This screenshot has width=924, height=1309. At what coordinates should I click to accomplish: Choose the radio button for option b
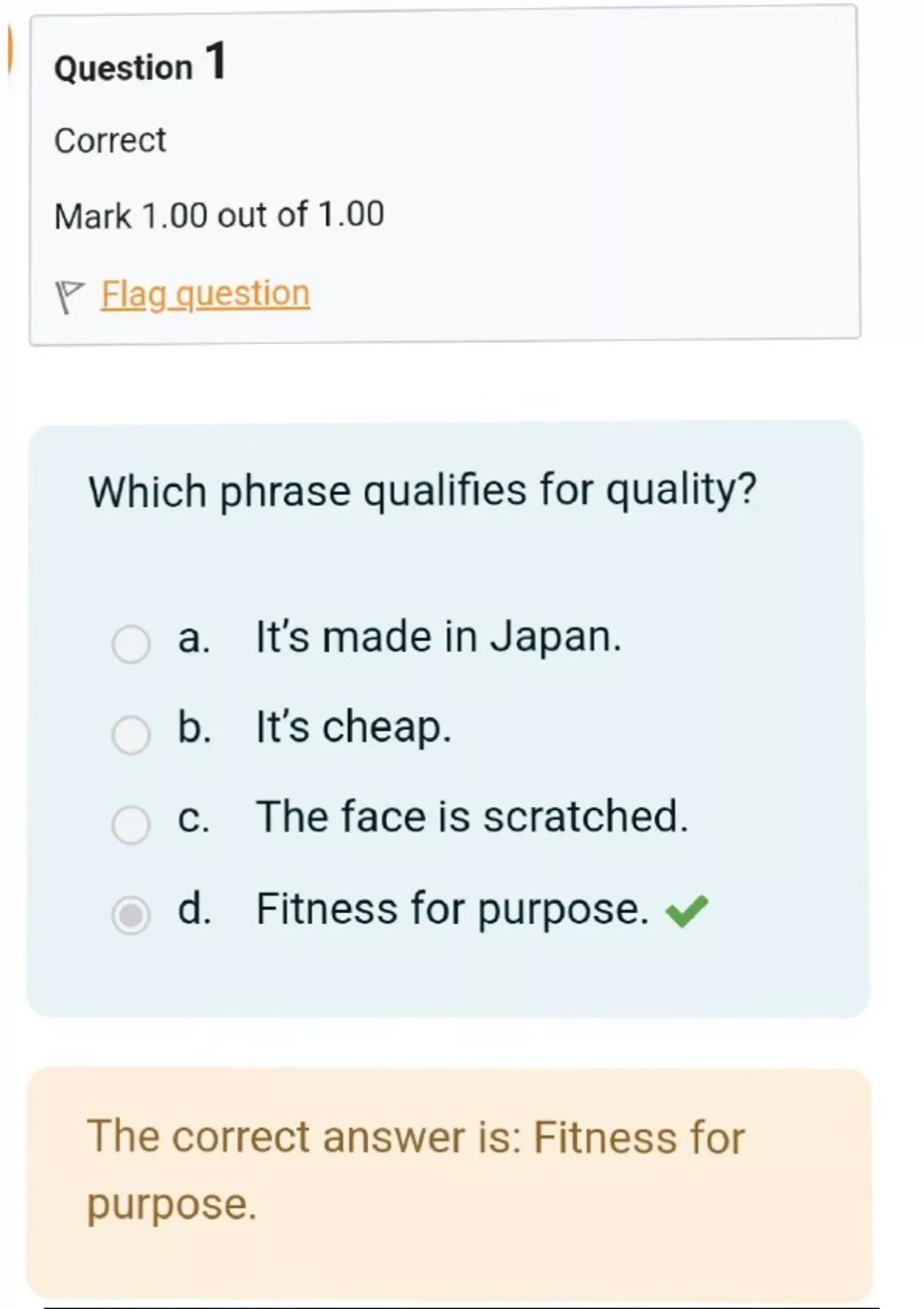[x=131, y=735]
